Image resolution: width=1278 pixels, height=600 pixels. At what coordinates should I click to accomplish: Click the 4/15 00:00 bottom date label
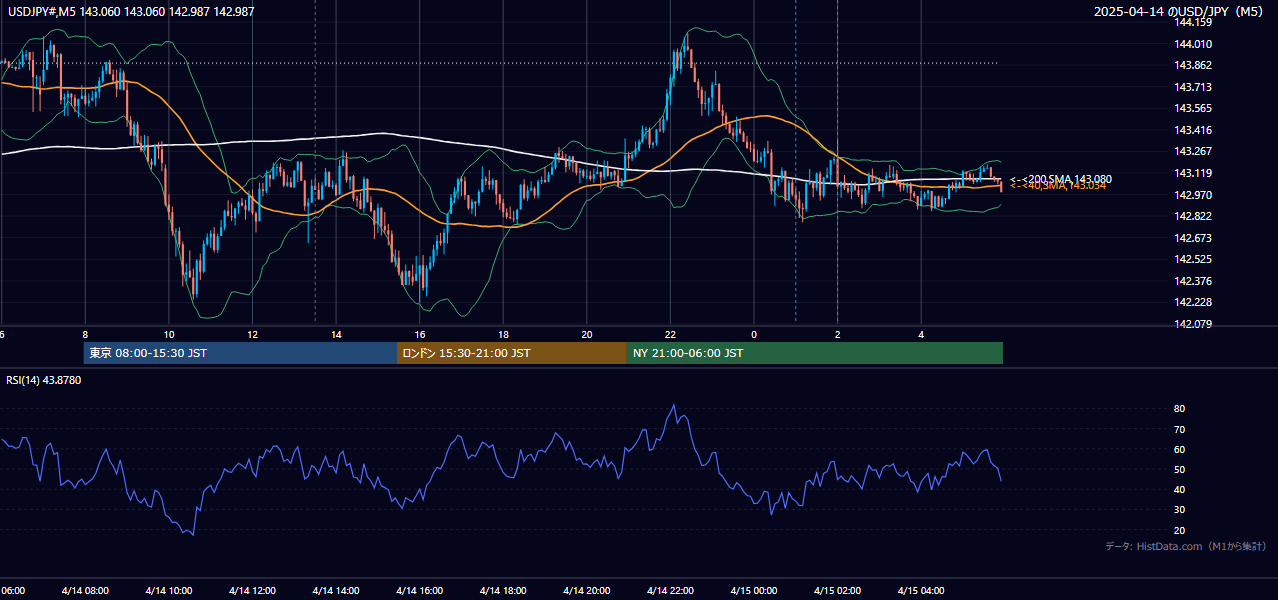coord(753,591)
